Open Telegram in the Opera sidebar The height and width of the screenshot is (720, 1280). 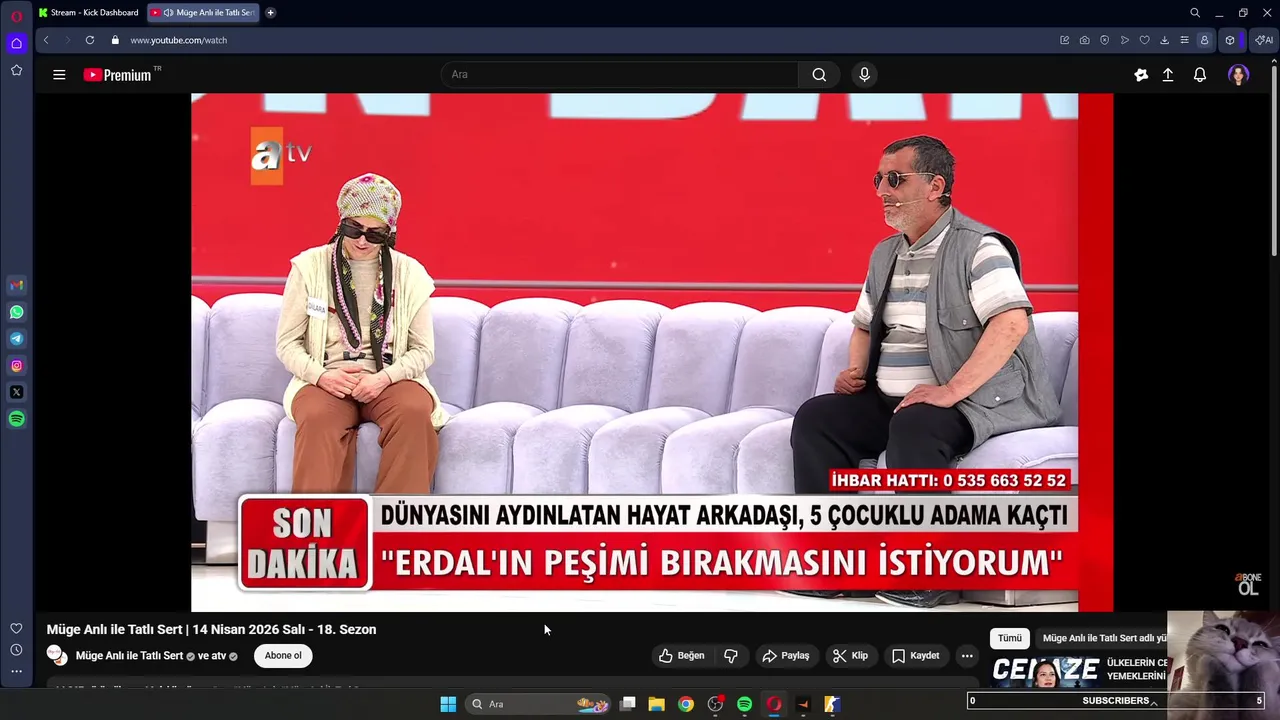[16, 339]
